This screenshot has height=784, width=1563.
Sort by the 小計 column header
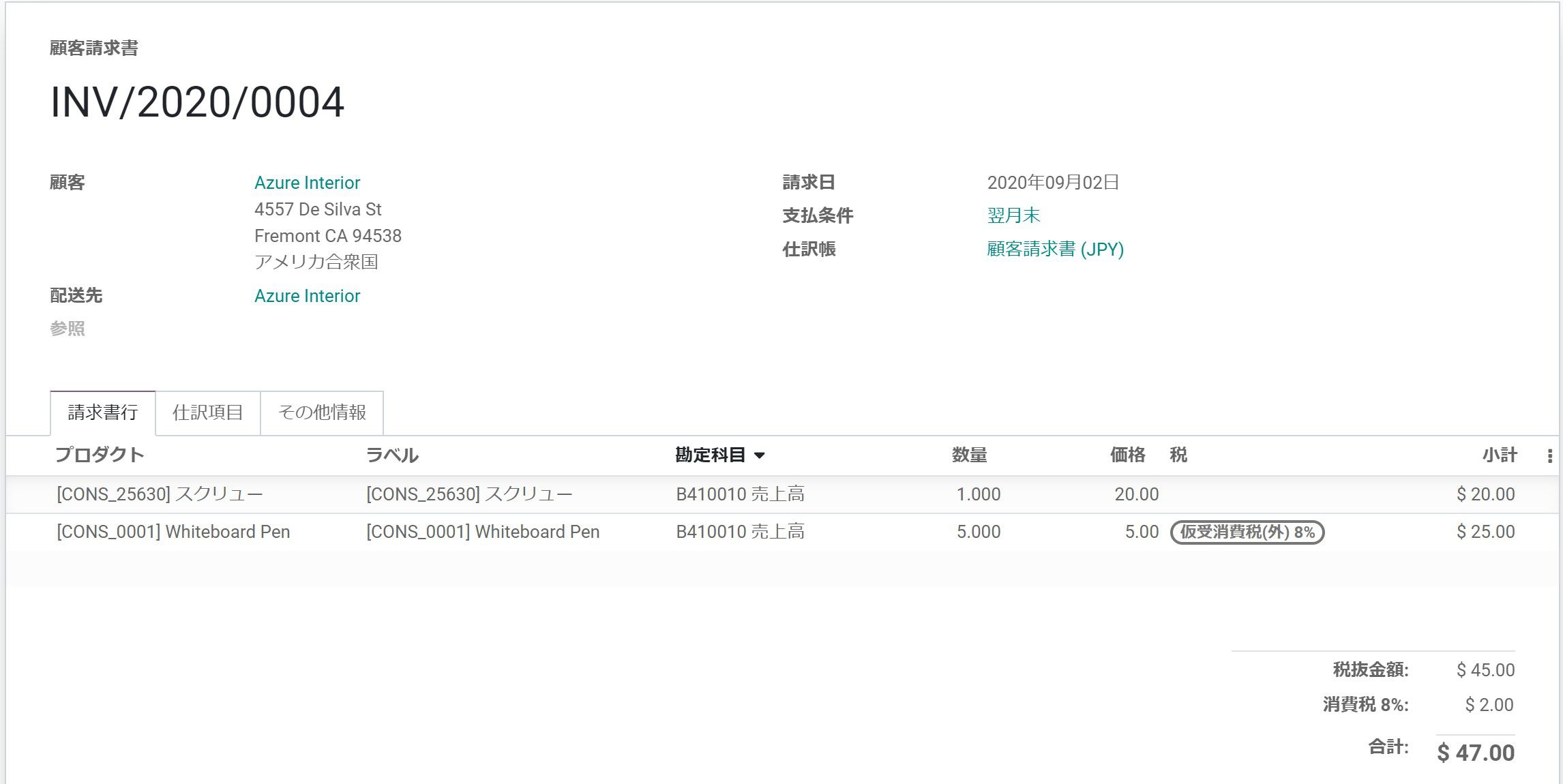point(1499,455)
